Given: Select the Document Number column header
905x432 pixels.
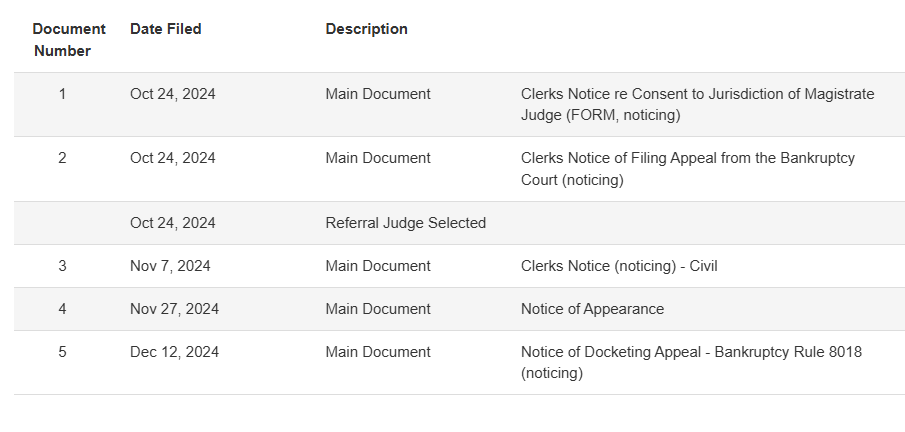Looking at the screenshot, I should tap(69, 40).
